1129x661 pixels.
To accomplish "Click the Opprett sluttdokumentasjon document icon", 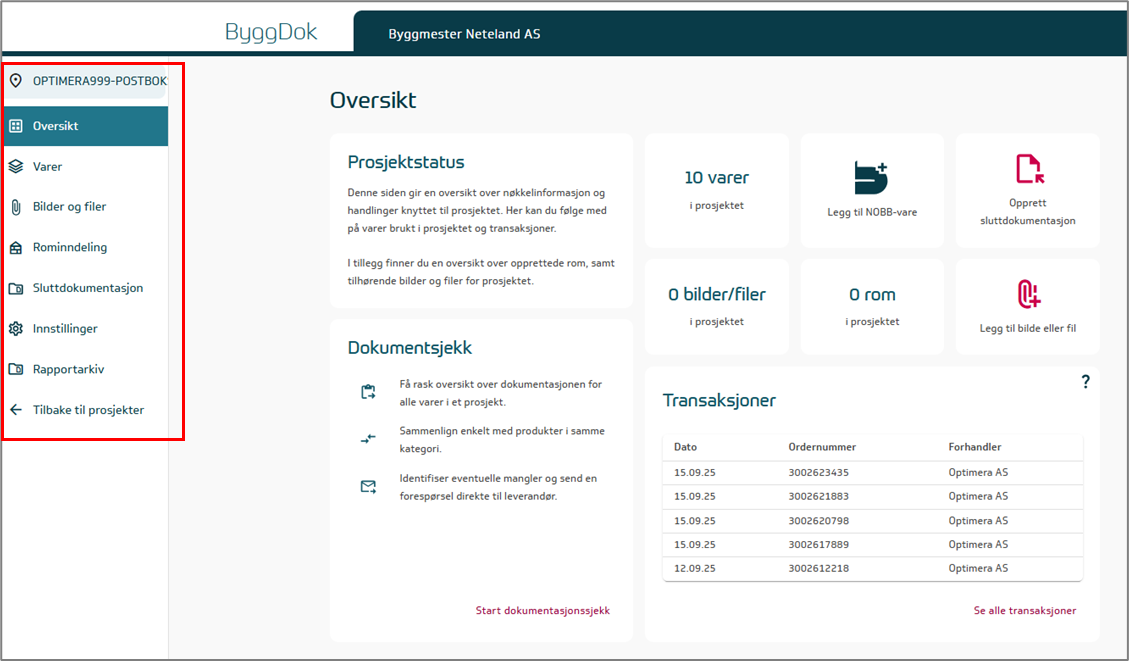I will coord(1028,169).
